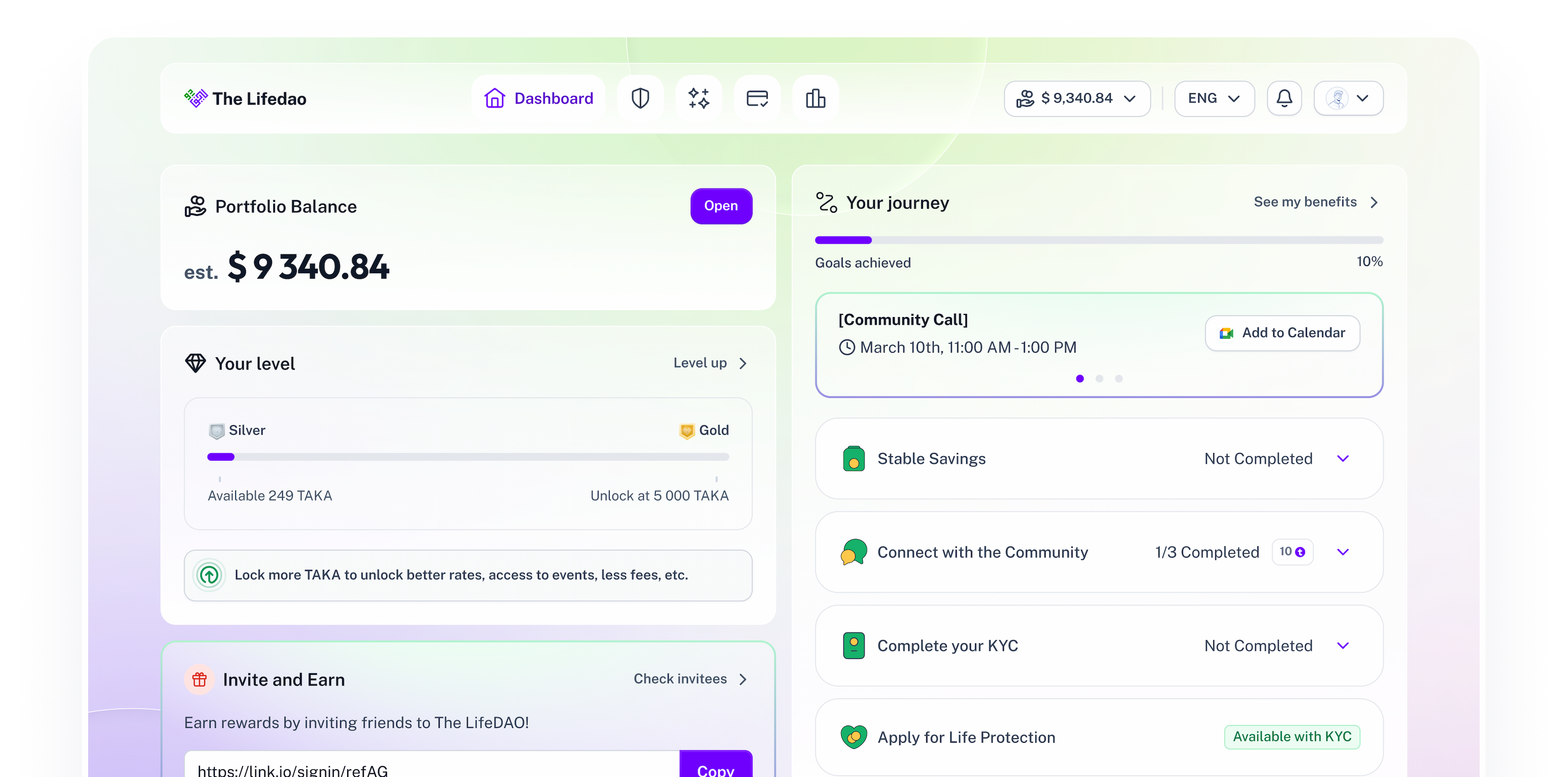Click The Lifedao logo

[x=245, y=98]
